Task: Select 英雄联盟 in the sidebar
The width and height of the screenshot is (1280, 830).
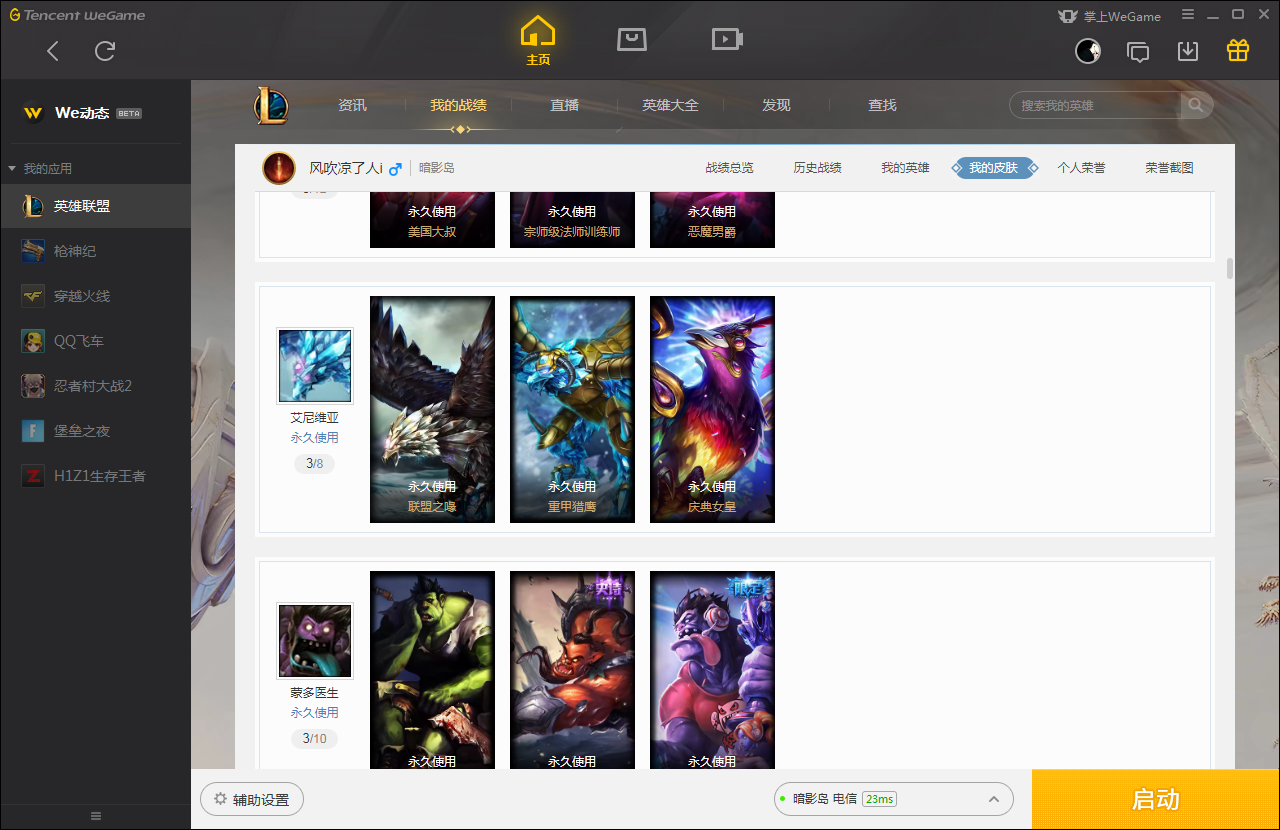Action: (95, 206)
